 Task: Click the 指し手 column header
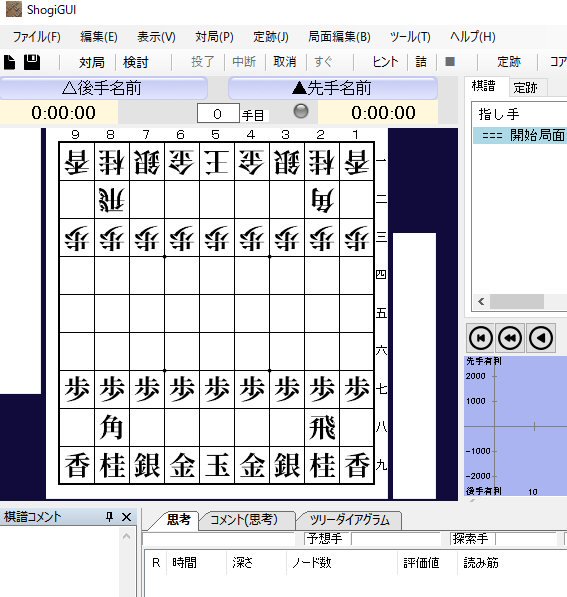[x=499, y=114]
